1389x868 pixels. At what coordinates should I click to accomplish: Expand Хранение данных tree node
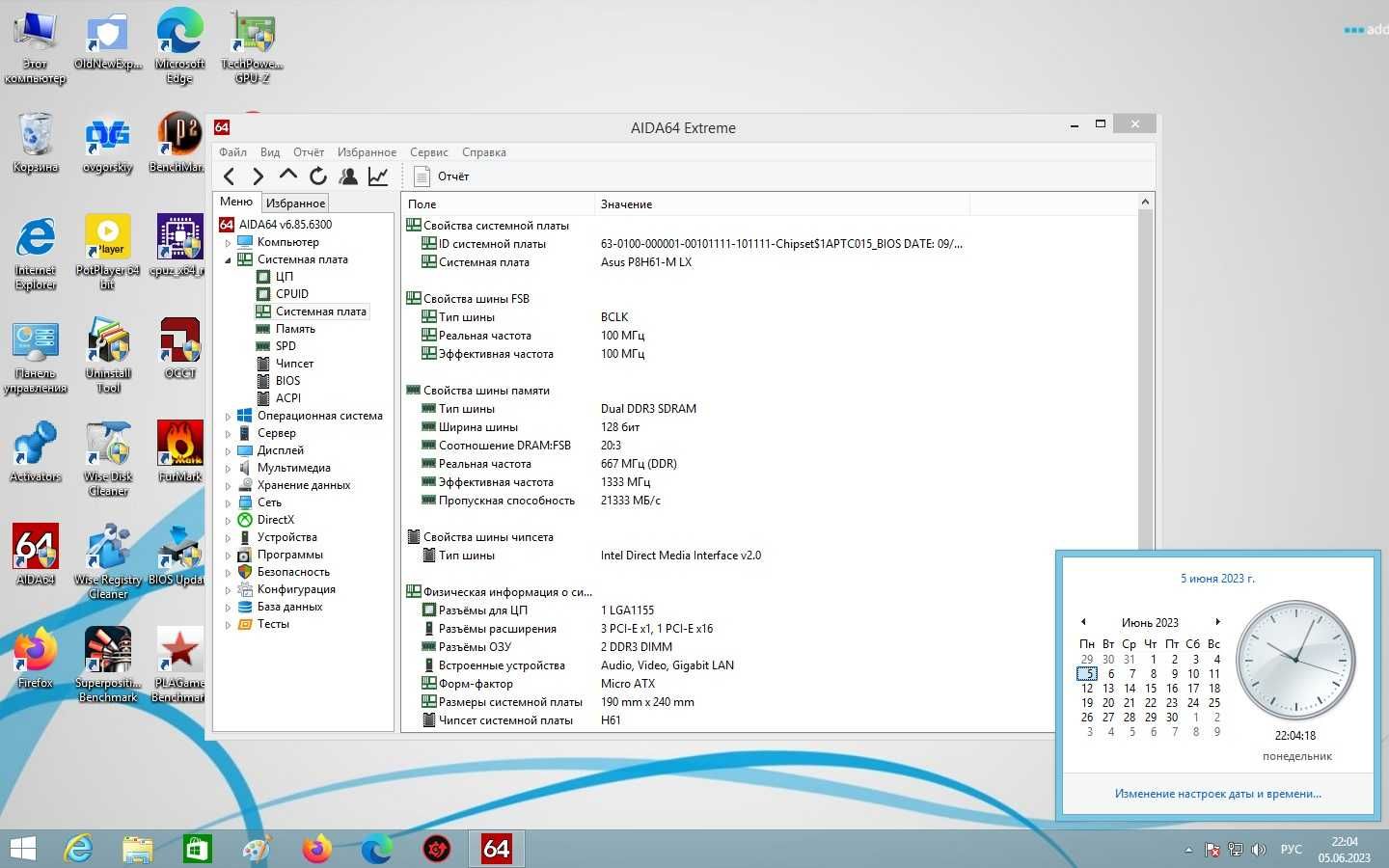pos(229,486)
